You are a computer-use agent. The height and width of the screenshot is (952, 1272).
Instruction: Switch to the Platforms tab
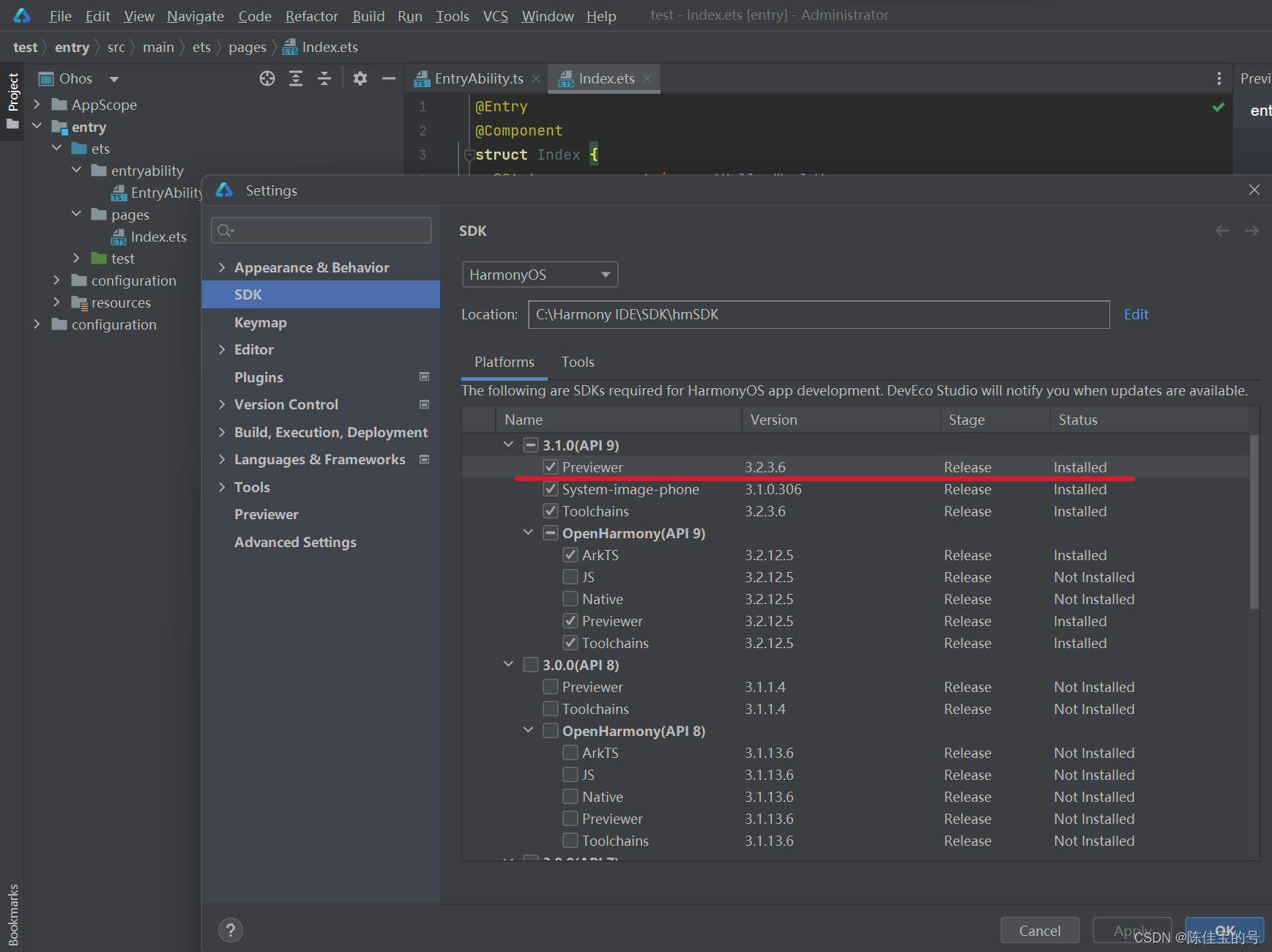[505, 362]
